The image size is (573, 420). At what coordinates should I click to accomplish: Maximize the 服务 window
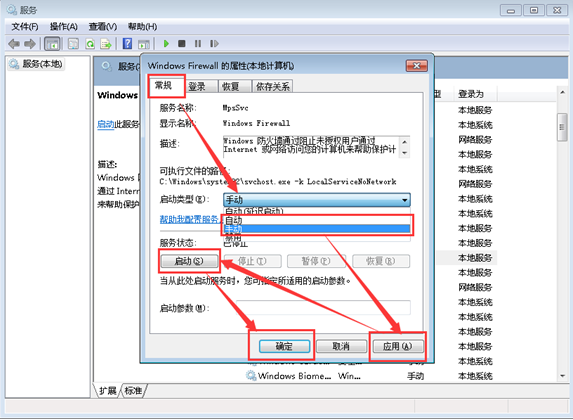click(534, 10)
